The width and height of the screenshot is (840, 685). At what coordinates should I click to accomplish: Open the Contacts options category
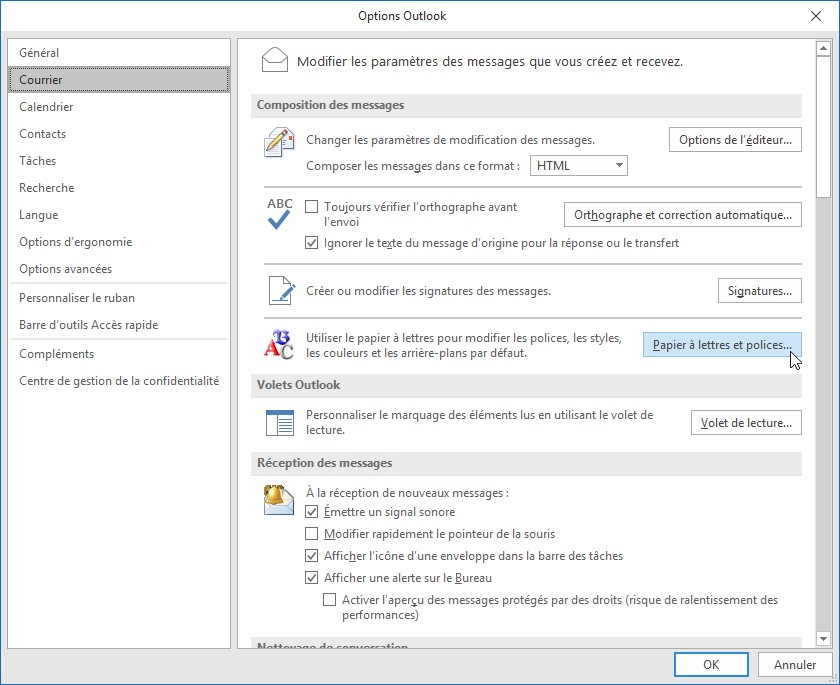point(119,133)
